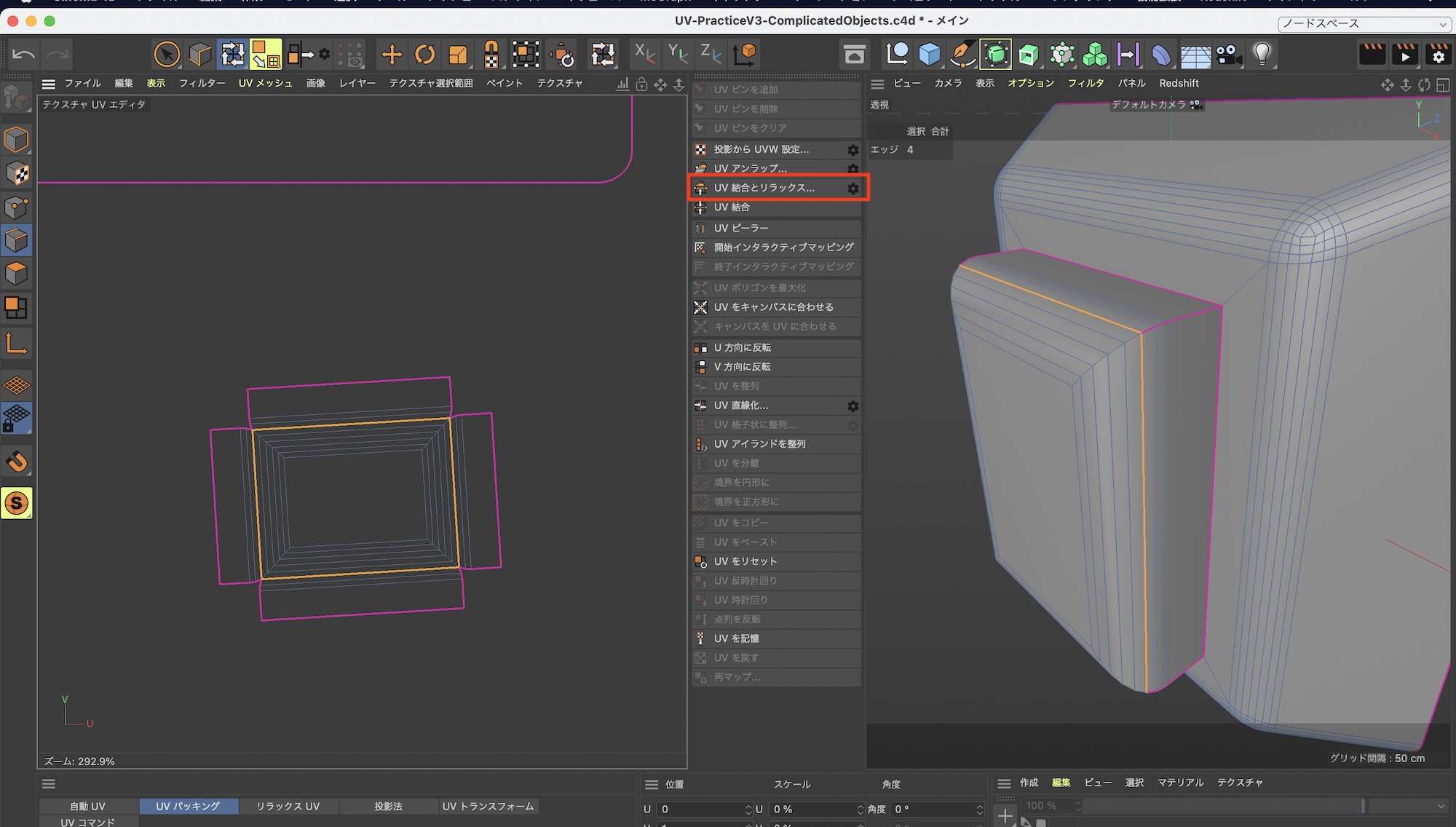Switch to the リラックス UV tab

click(x=288, y=806)
